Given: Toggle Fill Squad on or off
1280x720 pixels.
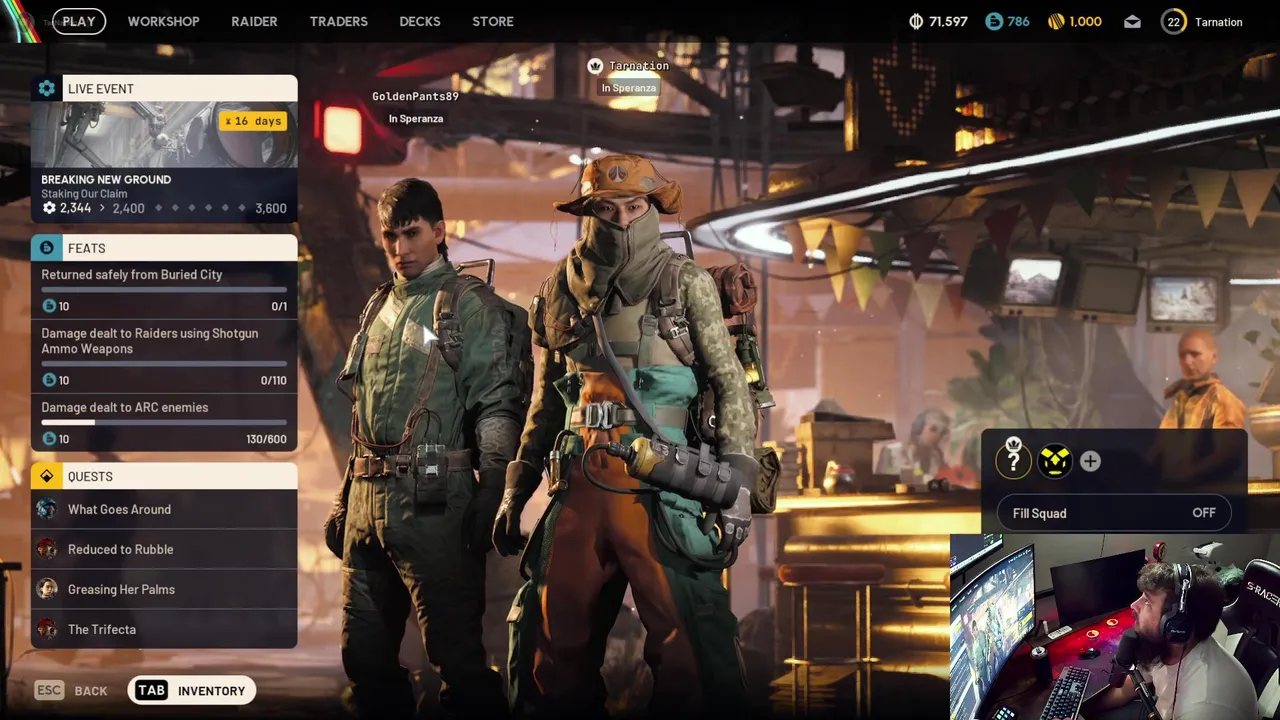Looking at the screenshot, I should click(x=1114, y=513).
